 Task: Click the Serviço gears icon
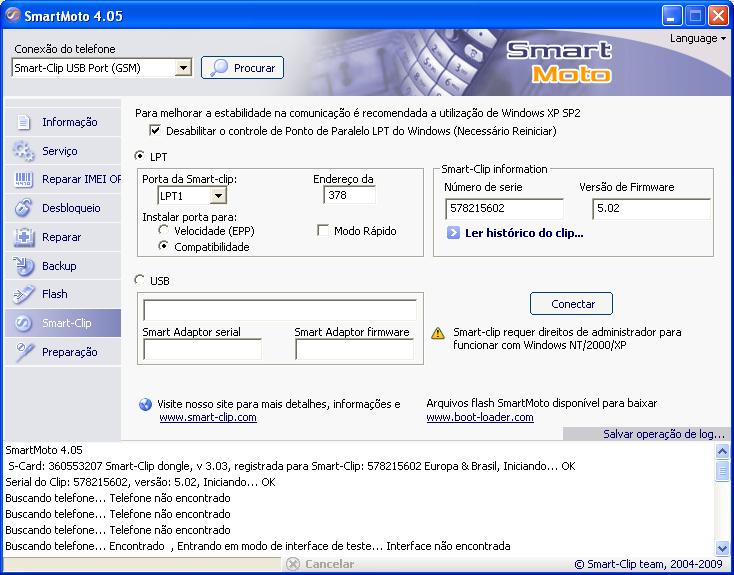pyautogui.click(x=23, y=151)
